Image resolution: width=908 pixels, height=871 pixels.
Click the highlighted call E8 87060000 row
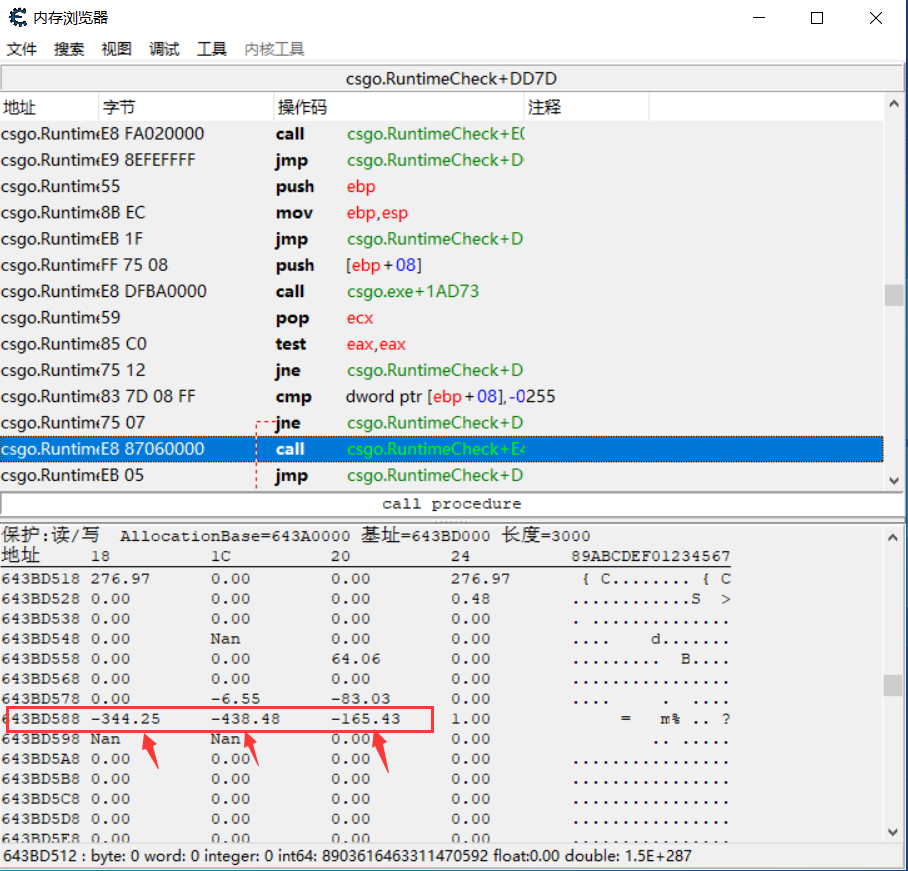(442, 449)
